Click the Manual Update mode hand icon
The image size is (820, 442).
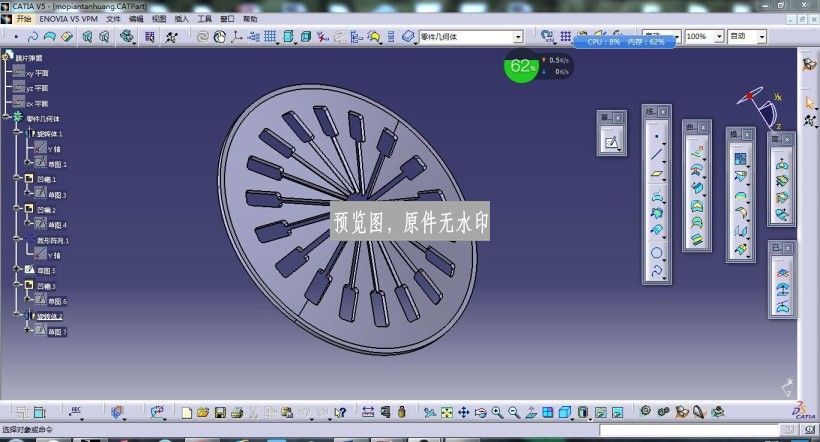pyautogui.click(x=220, y=37)
